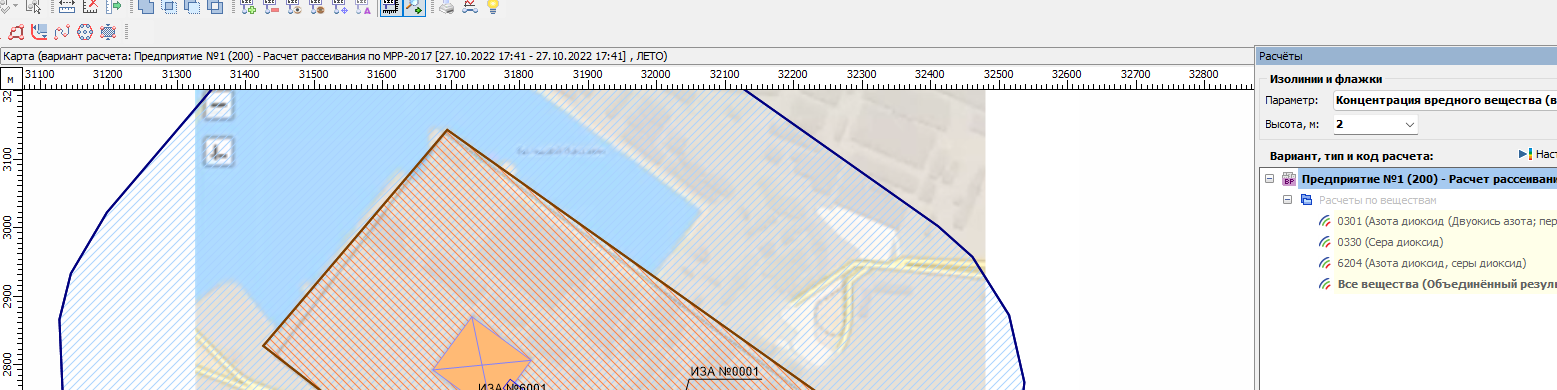1557x390 pixels.
Task: Select the horizontal ruler distance measure tool
Action: 67,7
